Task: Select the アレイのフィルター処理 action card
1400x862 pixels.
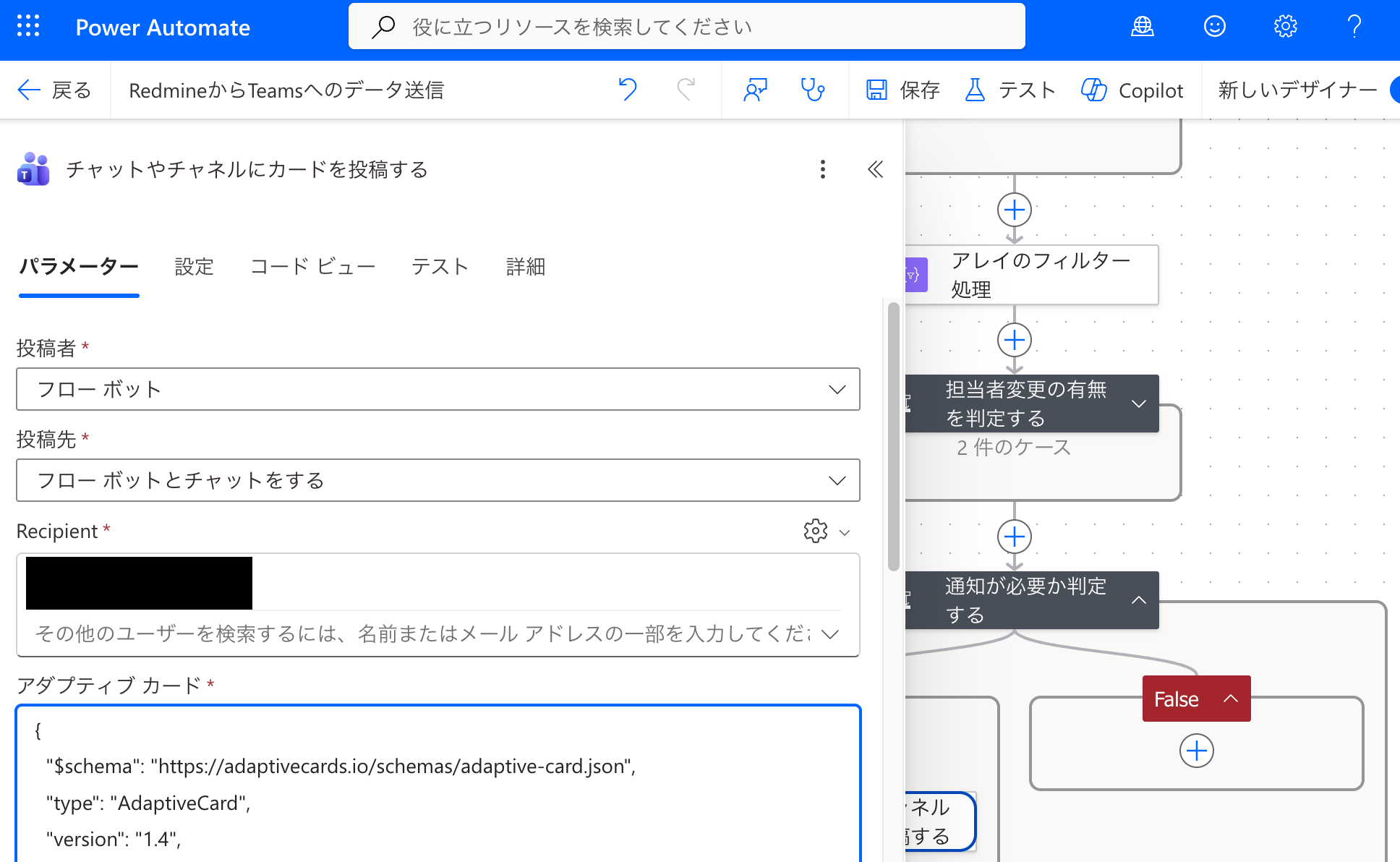Action: click(1032, 275)
